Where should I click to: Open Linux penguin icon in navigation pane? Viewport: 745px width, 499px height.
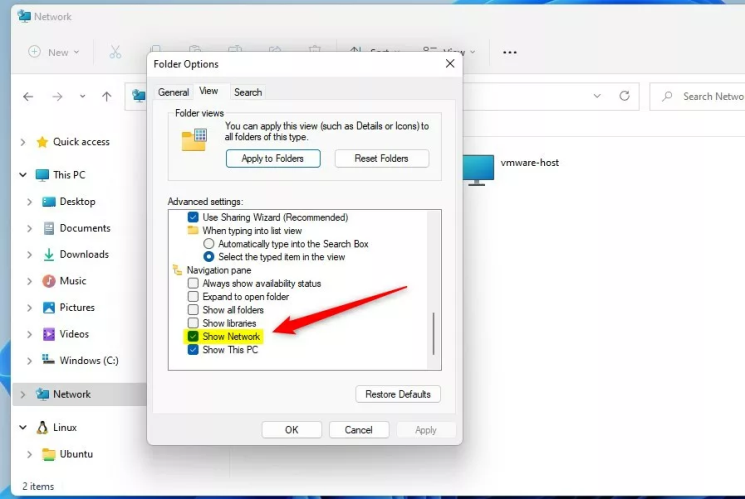[x=42, y=427]
